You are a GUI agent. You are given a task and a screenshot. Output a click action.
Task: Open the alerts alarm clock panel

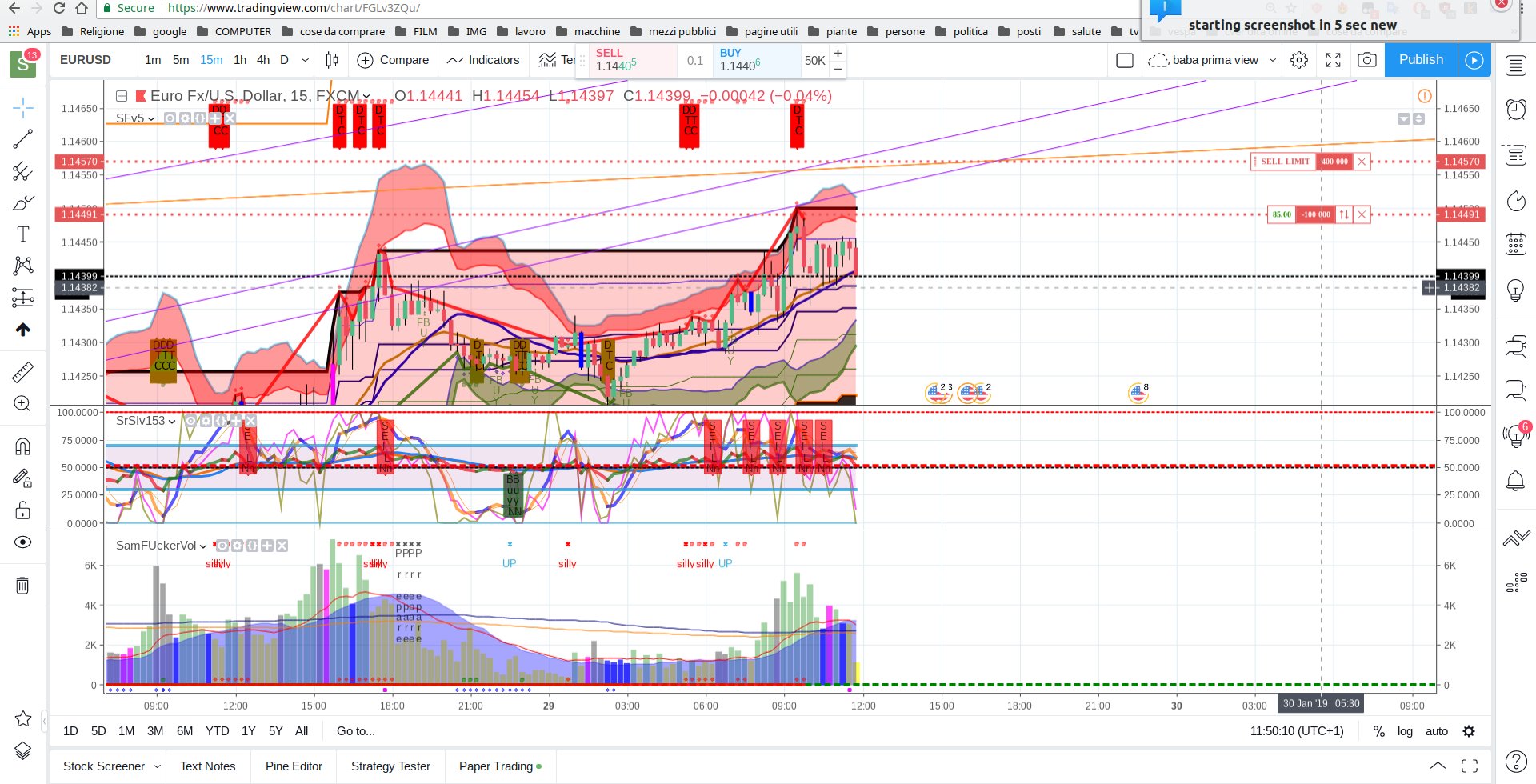pyautogui.click(x=1516, y=109)
